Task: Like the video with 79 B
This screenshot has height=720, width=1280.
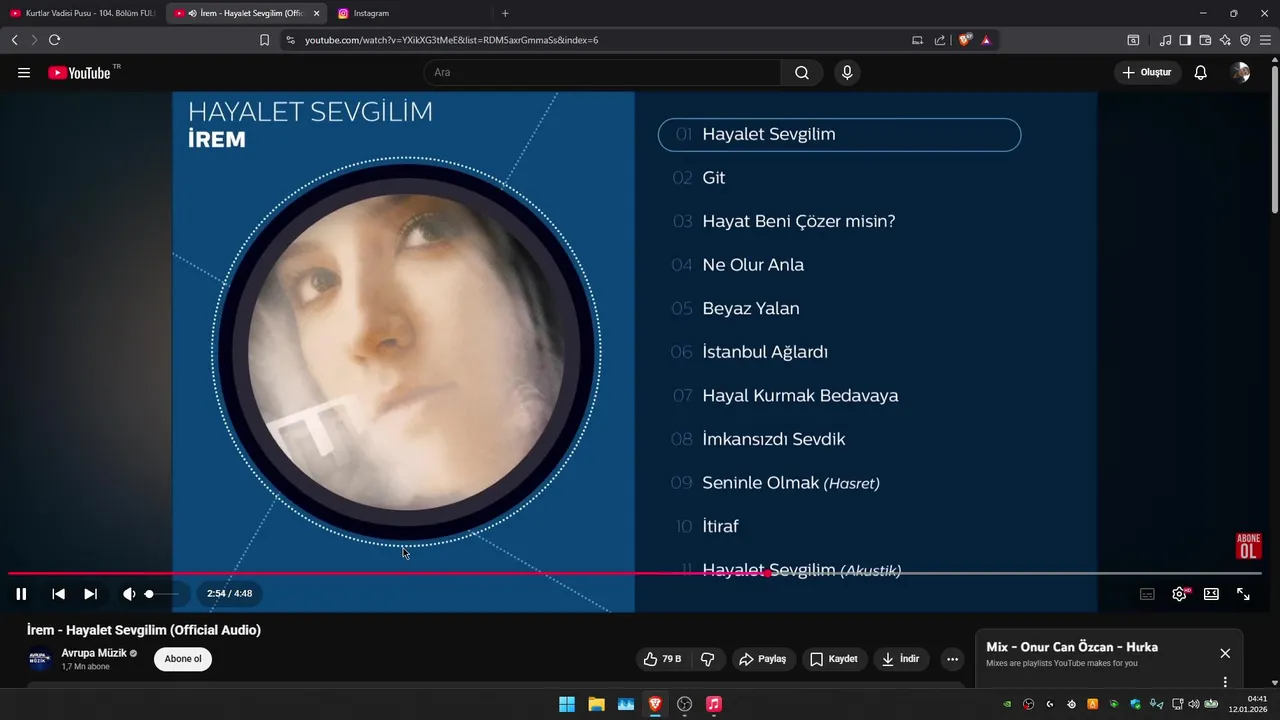Action: tap(662, 659)
